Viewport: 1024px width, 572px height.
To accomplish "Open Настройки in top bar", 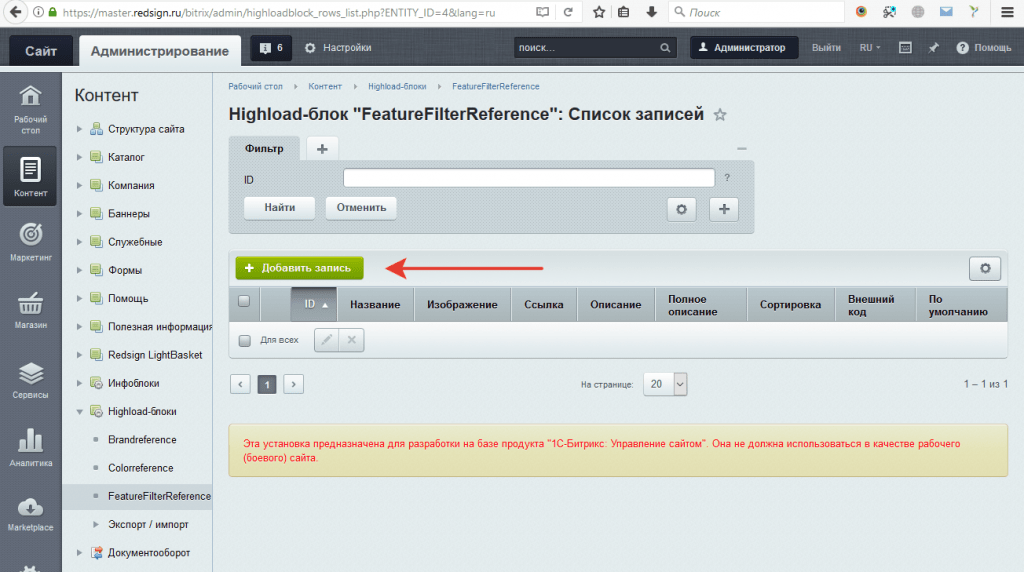I will tap(338, 48).
